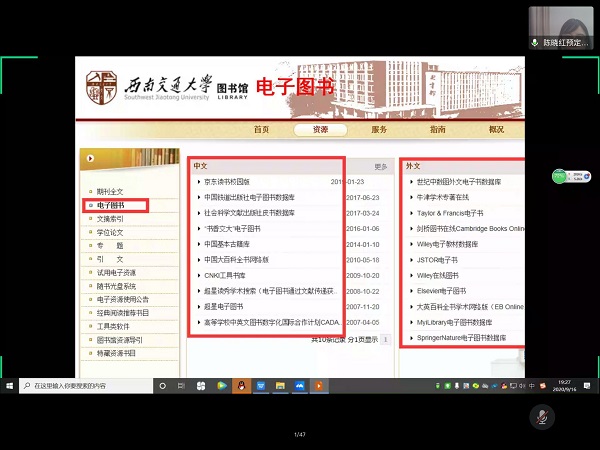Screen dimensions: 600x450
Task: Click the Cortana circle icon on the taskbar
Action: pos(161,385)
